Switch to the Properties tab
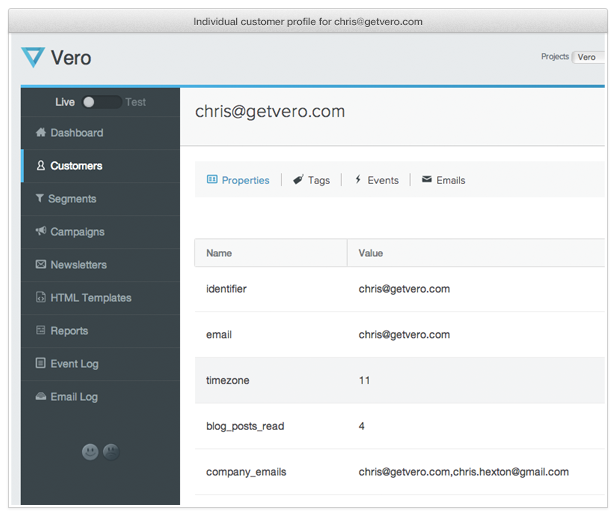This screenshot has height=515, width=615. tap(238, 180)
